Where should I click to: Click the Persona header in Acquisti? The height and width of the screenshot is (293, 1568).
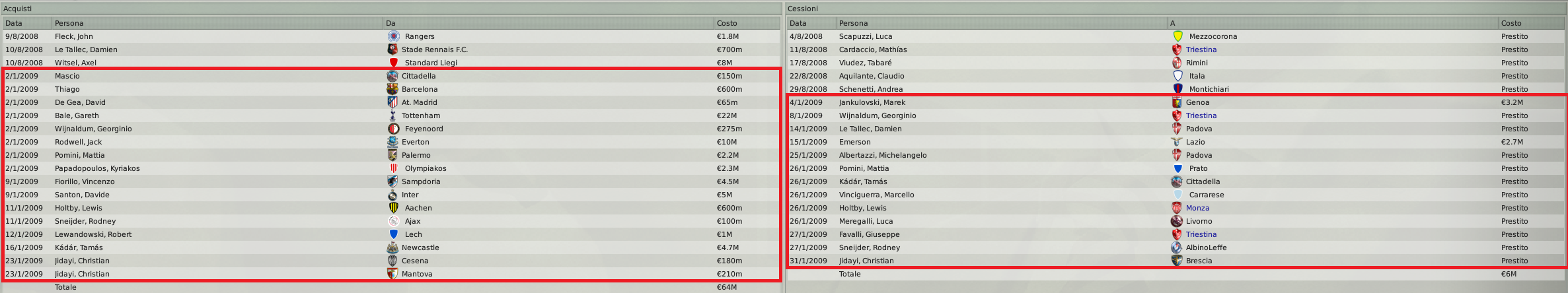69,23
